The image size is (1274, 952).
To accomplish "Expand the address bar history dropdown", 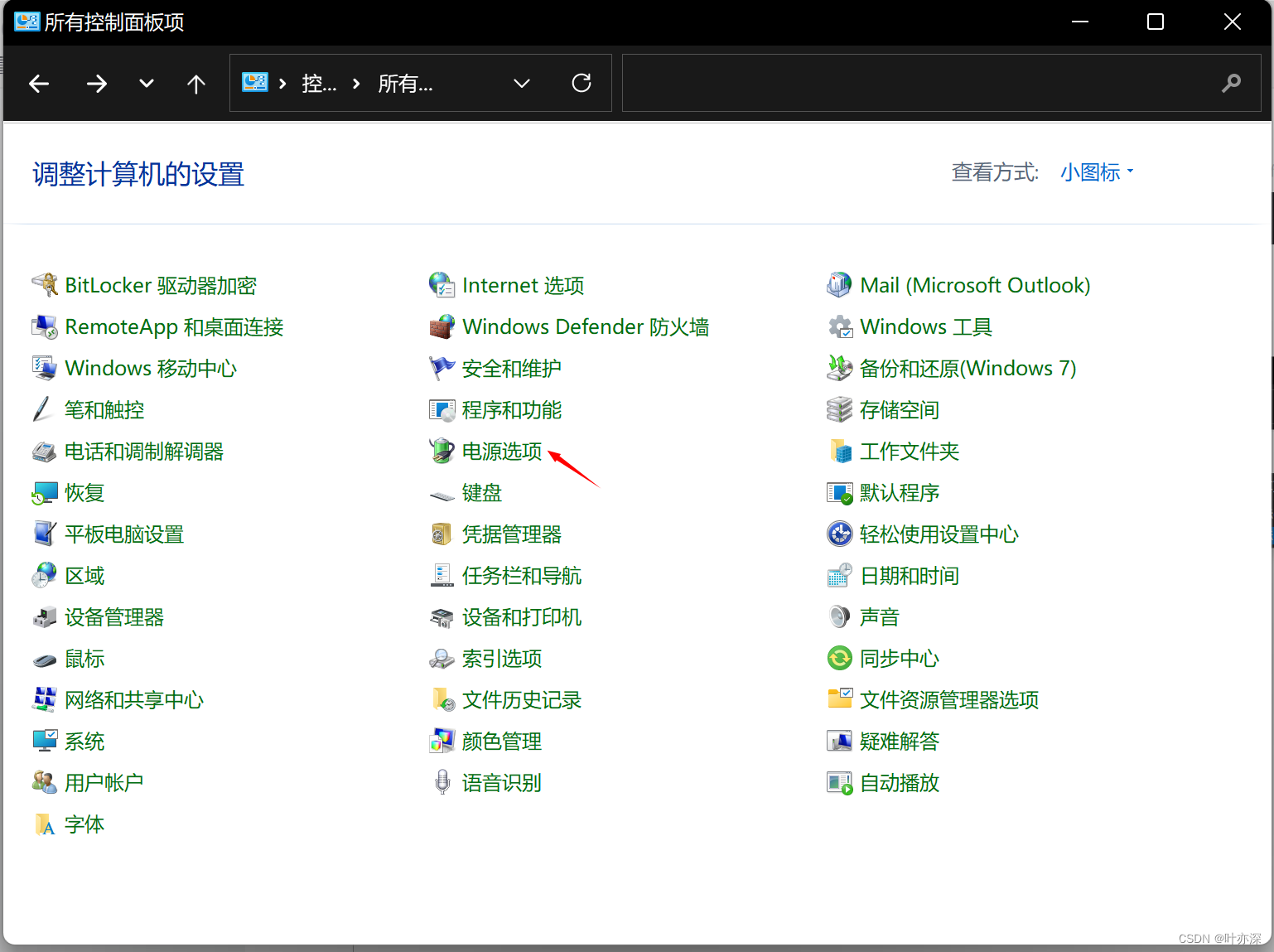I will (x=522, y=83).
